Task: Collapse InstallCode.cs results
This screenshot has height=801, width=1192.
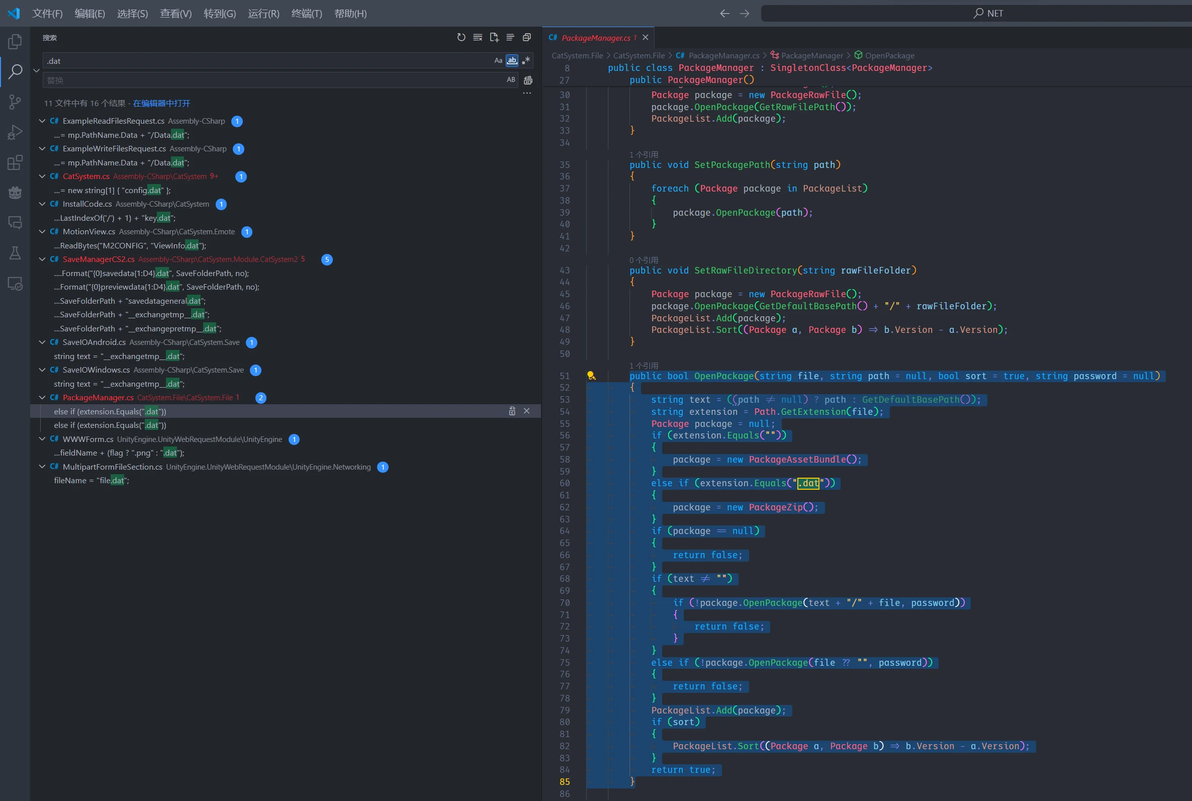Action: 43,204
